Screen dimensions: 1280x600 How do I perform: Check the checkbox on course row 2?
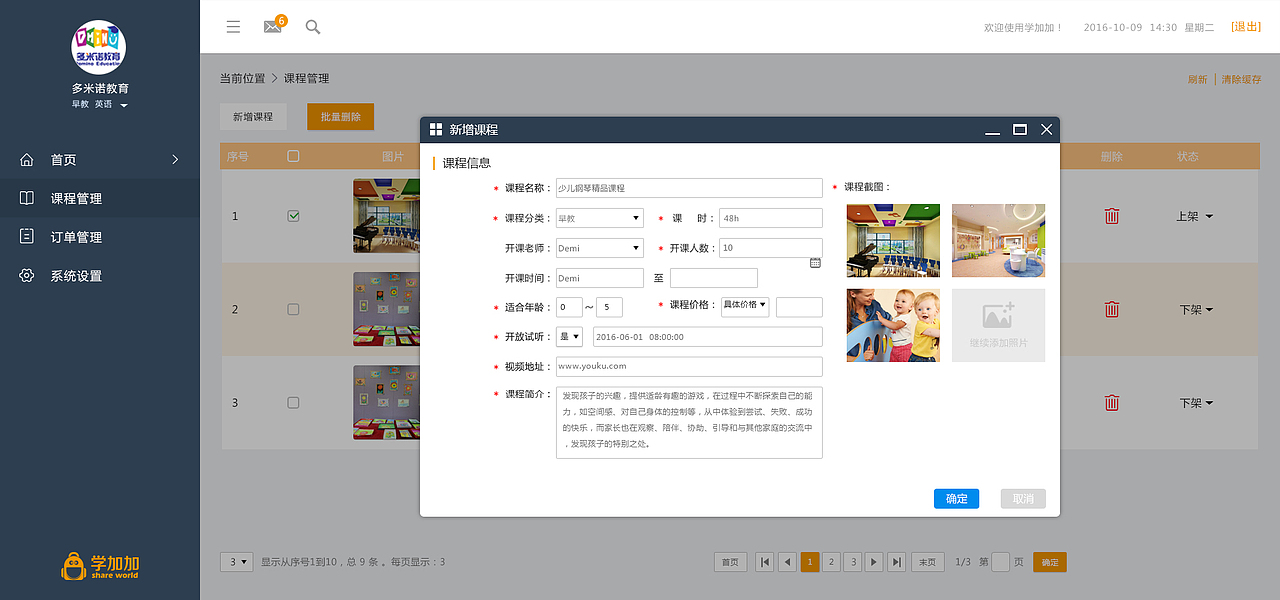tap(293, 309)
